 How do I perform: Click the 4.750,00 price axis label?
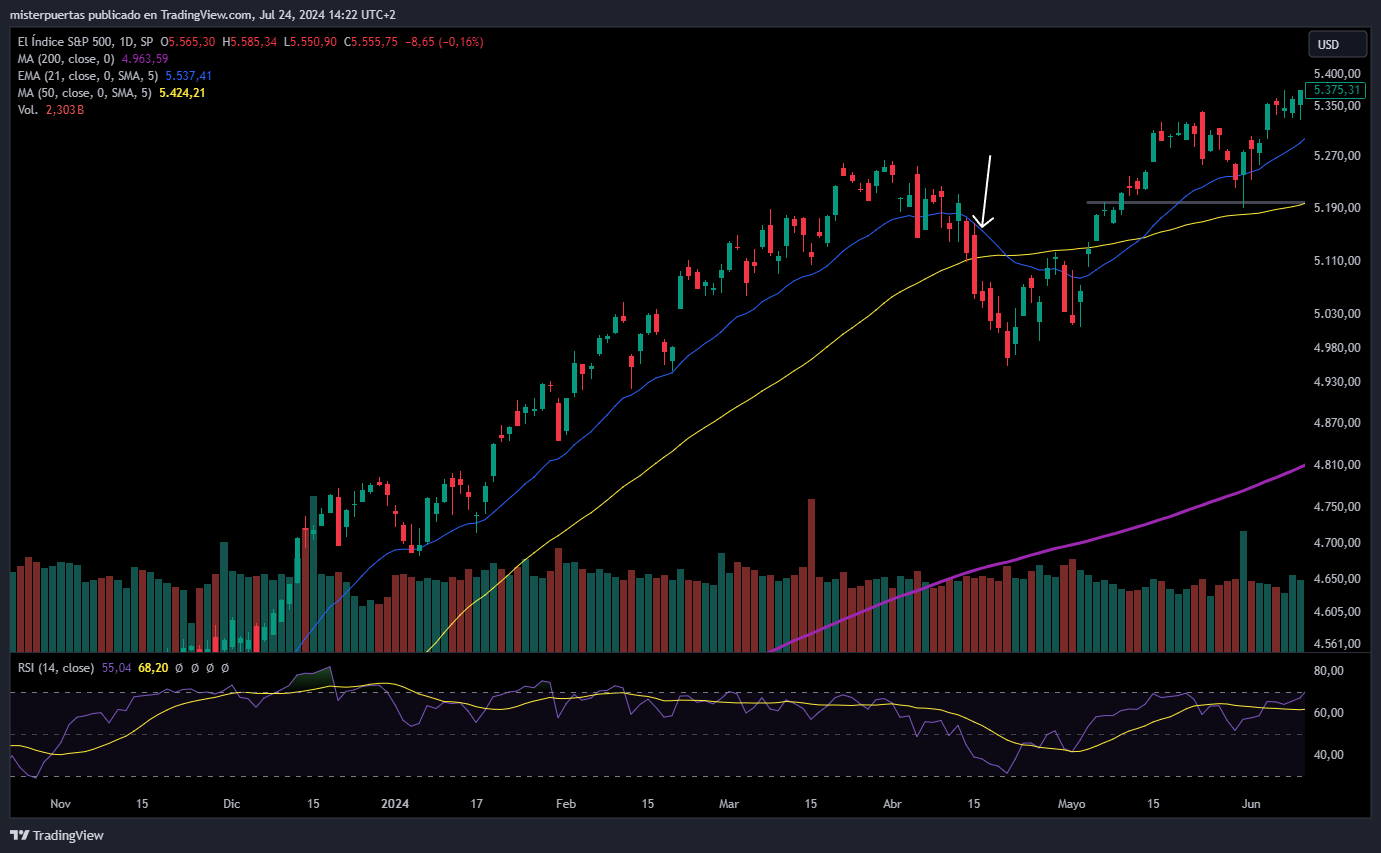1338,507
